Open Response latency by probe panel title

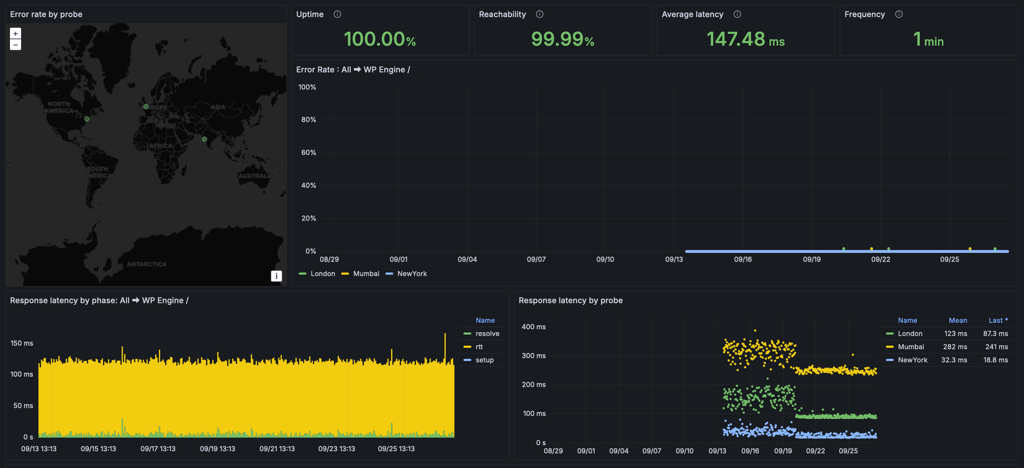point(570,300)
